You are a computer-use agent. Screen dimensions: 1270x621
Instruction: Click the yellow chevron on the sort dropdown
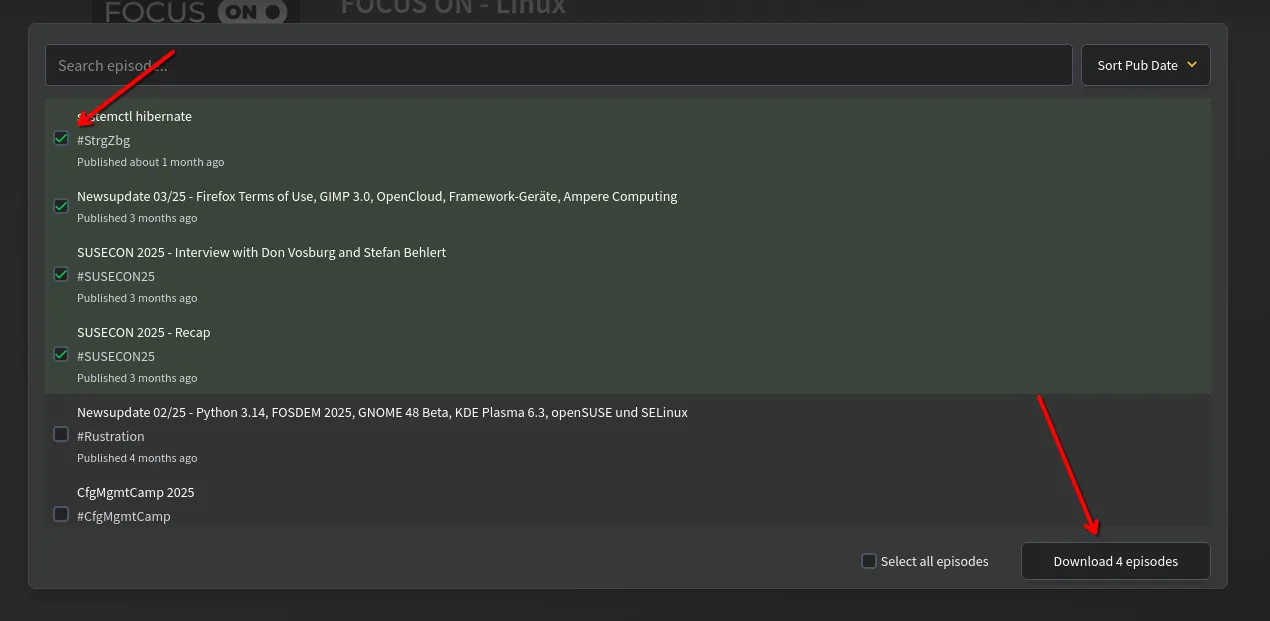[x=1191, y=65]
